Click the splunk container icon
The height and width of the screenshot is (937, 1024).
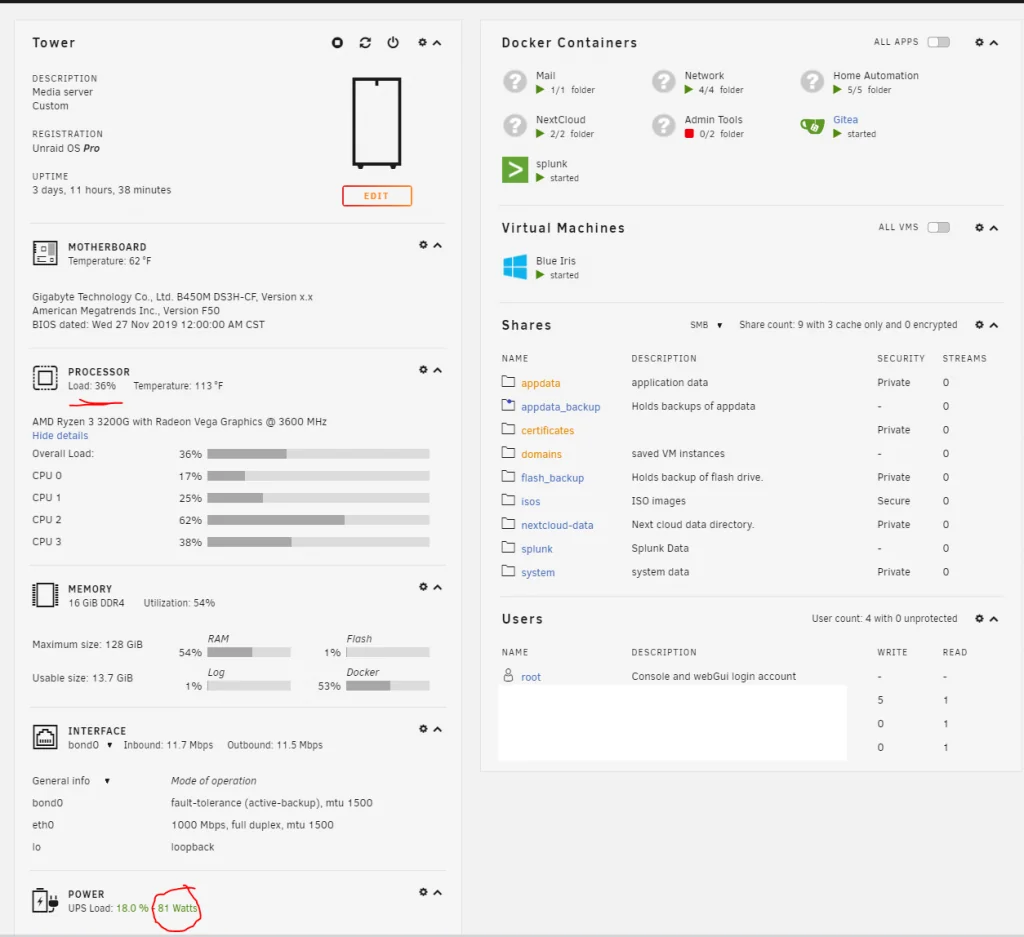click(515, 170)
